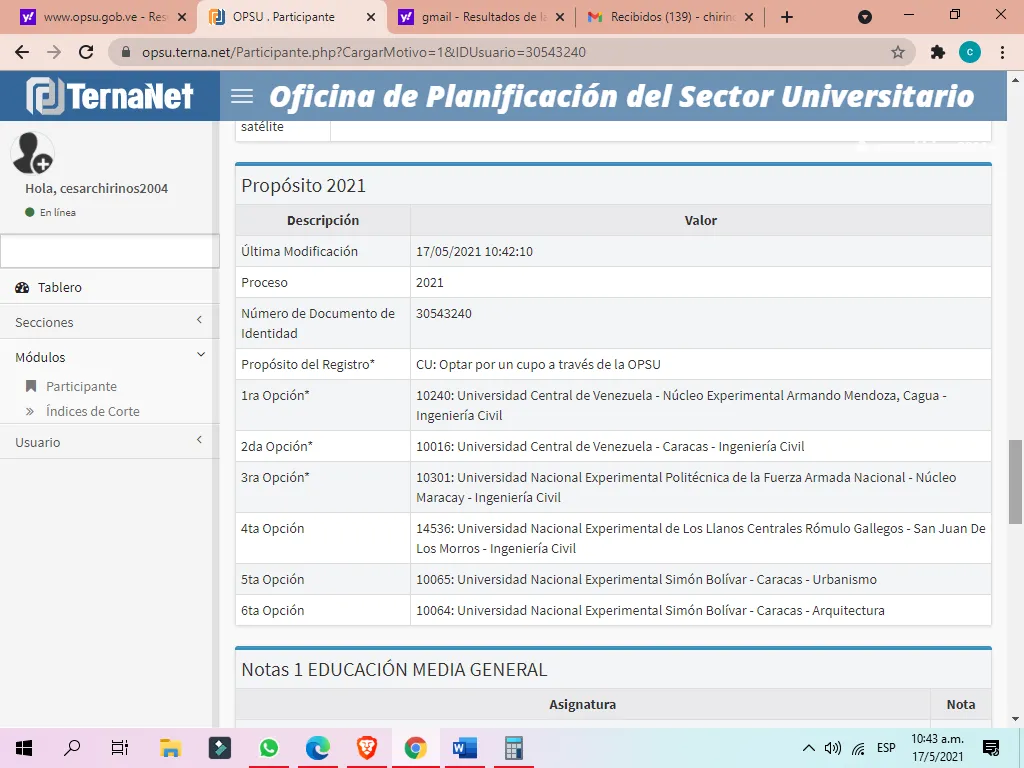Open a new browser tab
This screenshot has height=768, width=1024.
pos(787,17)
